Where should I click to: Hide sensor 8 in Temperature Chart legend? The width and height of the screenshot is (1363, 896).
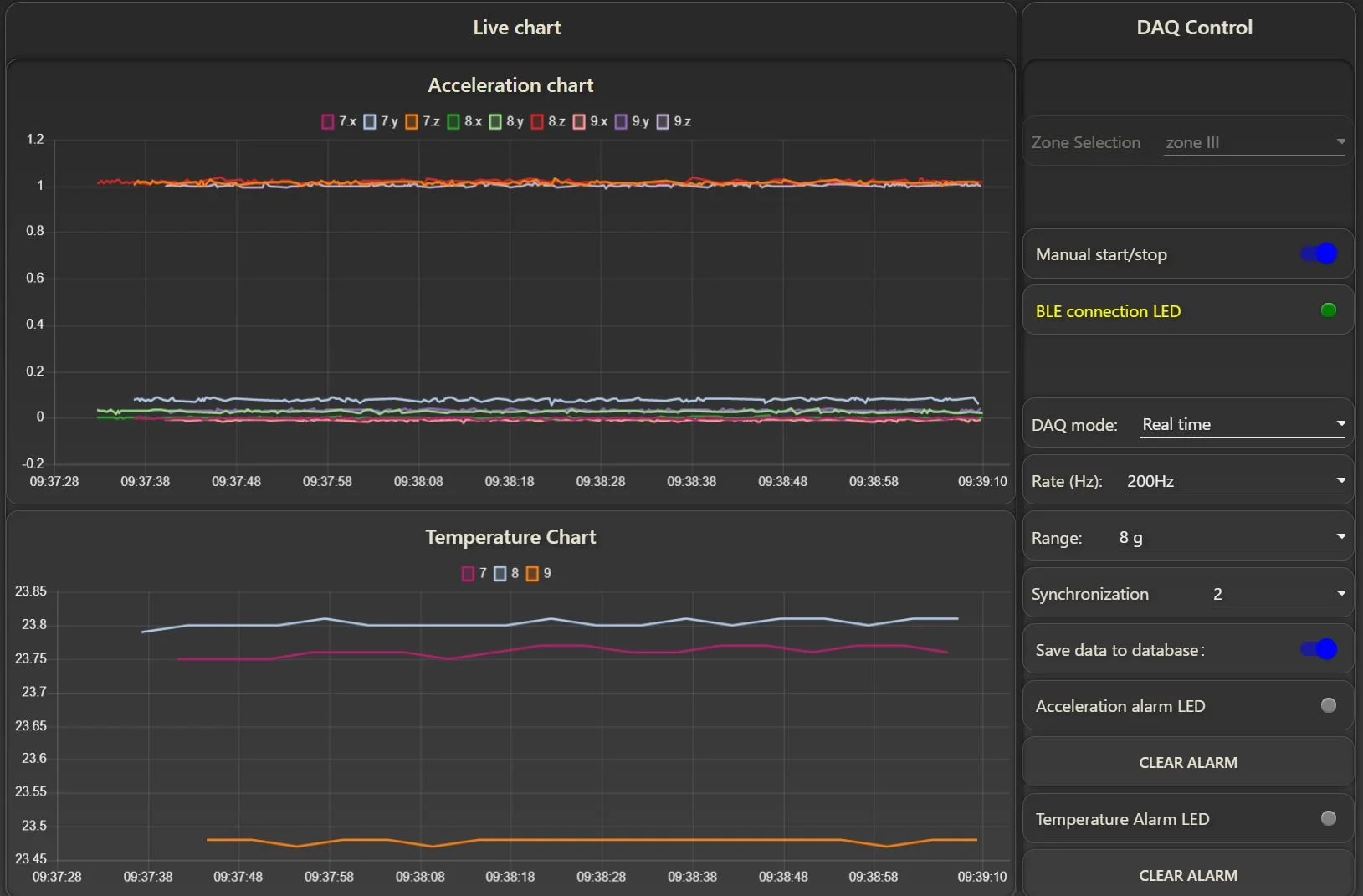point(506,573)
